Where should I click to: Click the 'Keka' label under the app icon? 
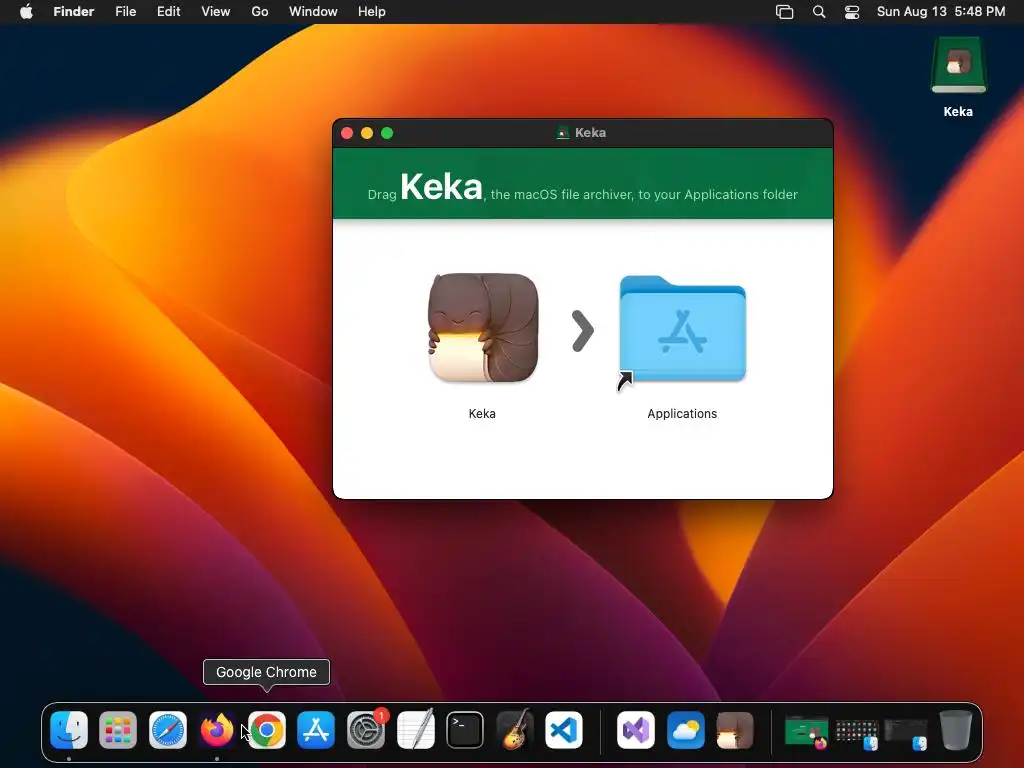(482, 413)
